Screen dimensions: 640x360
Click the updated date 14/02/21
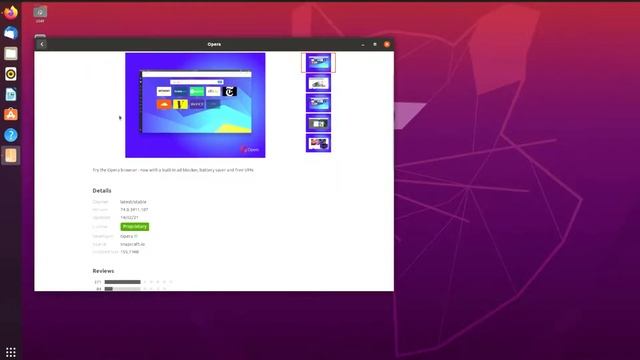tap(129, 218)
